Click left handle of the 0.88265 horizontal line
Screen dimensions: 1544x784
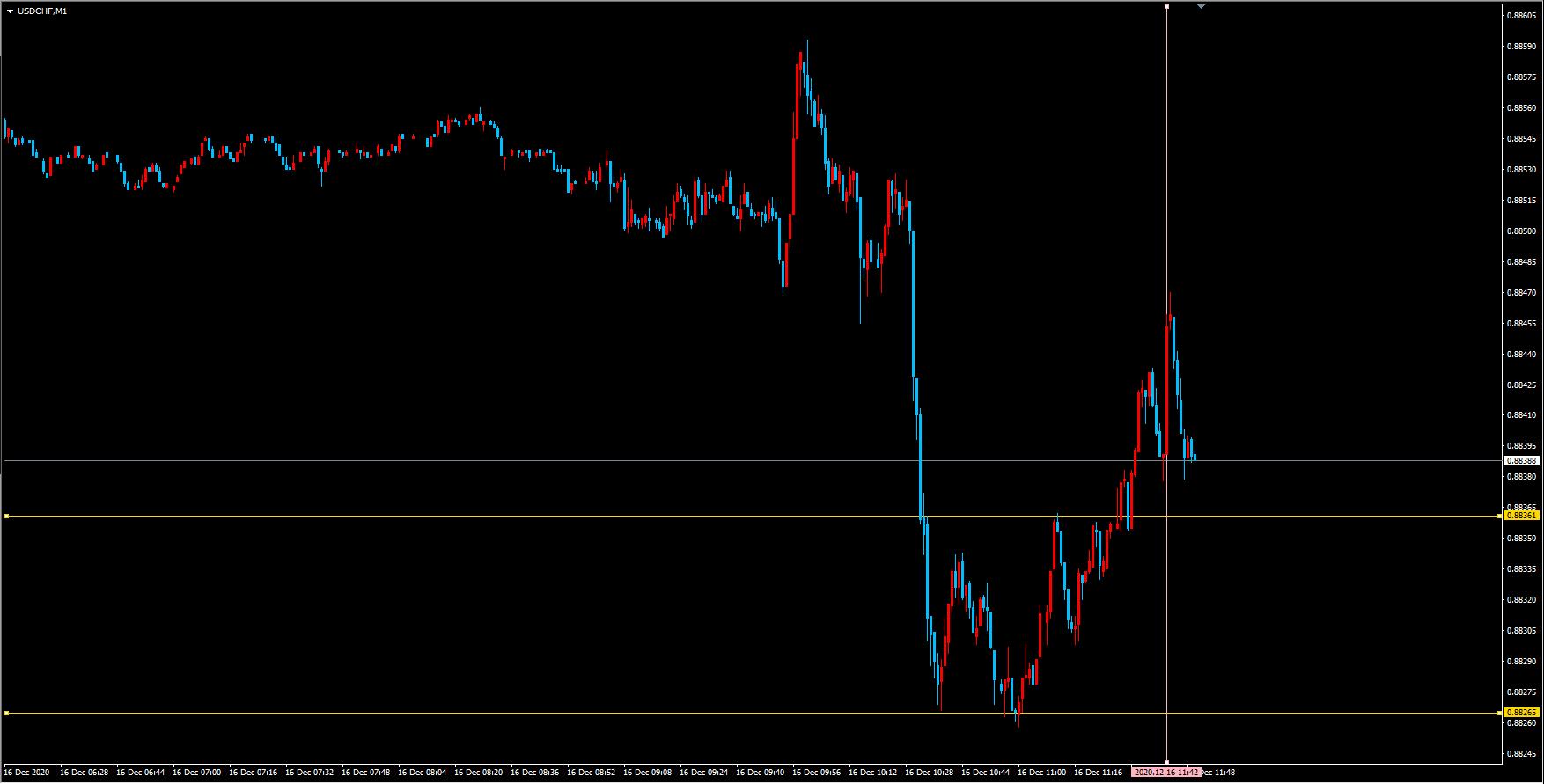click(7, 713)
